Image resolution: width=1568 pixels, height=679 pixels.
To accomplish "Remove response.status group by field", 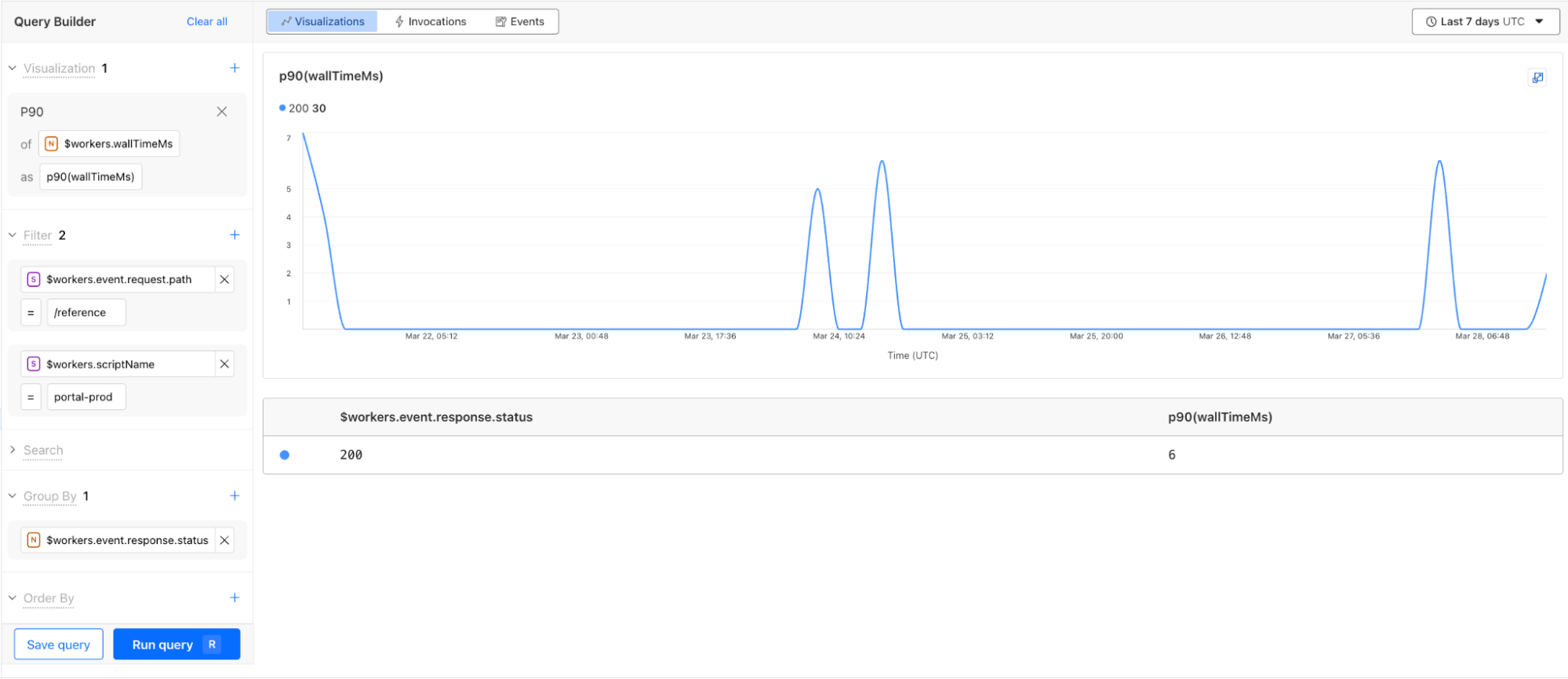I will tap(224, 540).
